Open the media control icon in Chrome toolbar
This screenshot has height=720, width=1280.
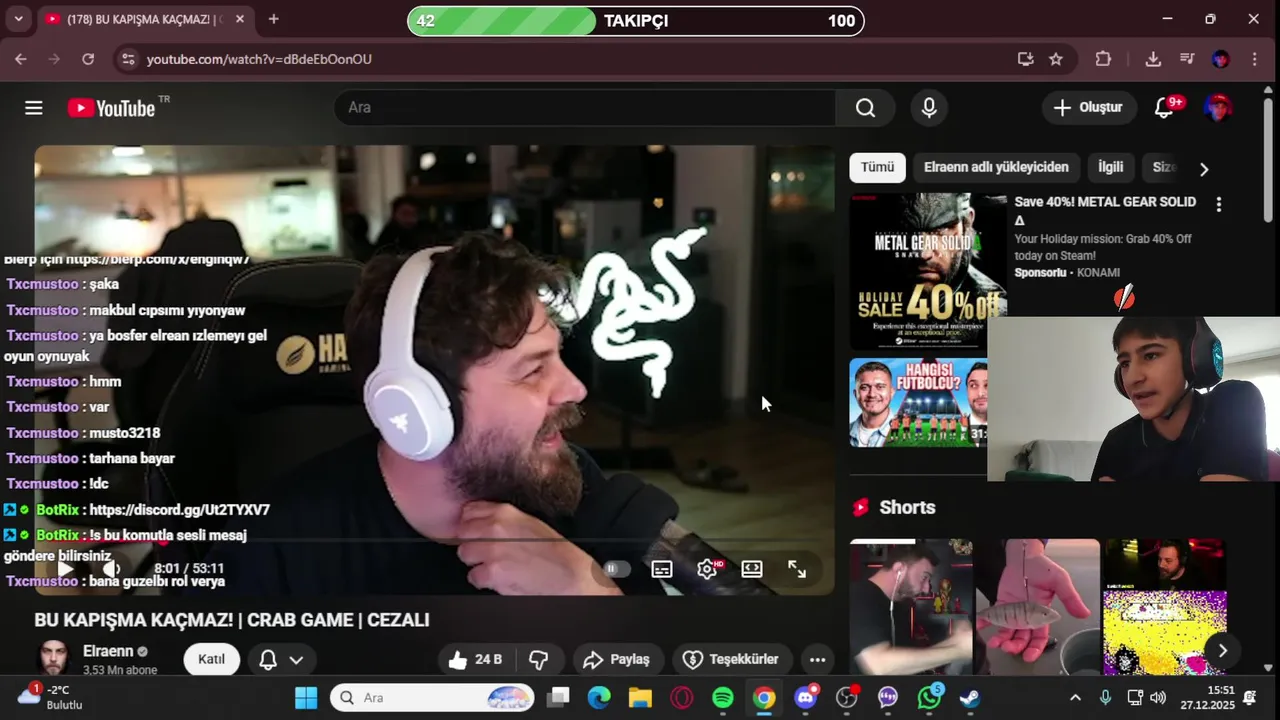[x=1187, y=59]
